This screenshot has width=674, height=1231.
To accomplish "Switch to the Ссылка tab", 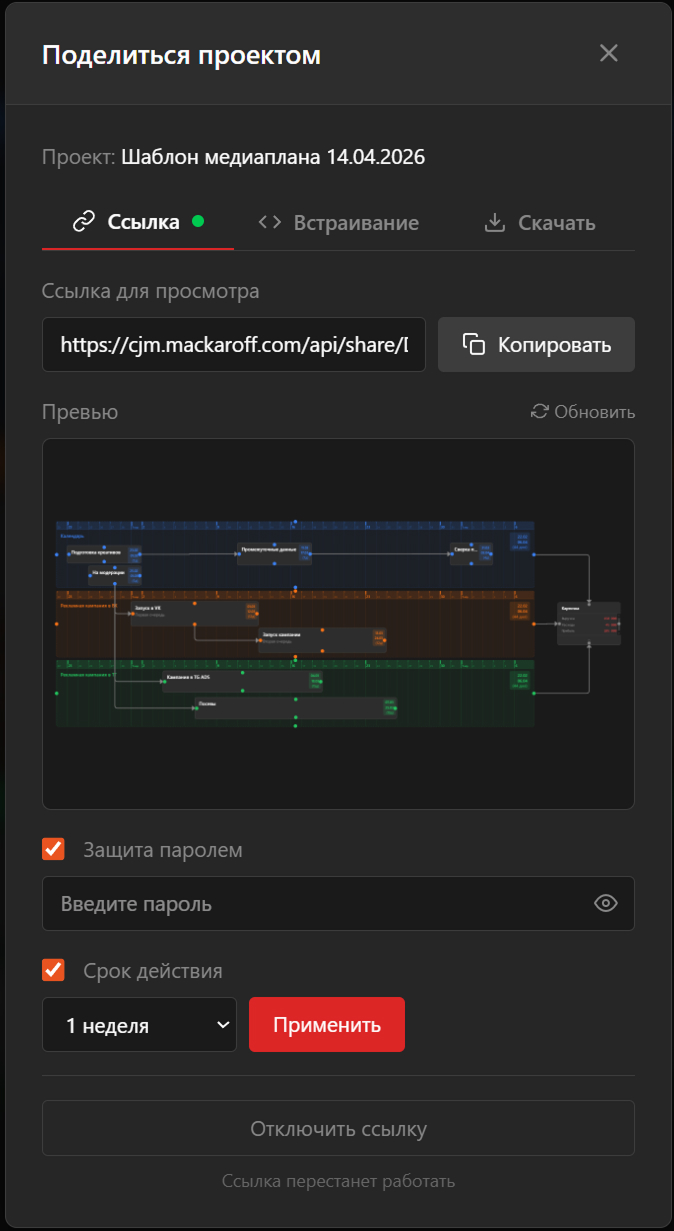I will coord(138,222).
